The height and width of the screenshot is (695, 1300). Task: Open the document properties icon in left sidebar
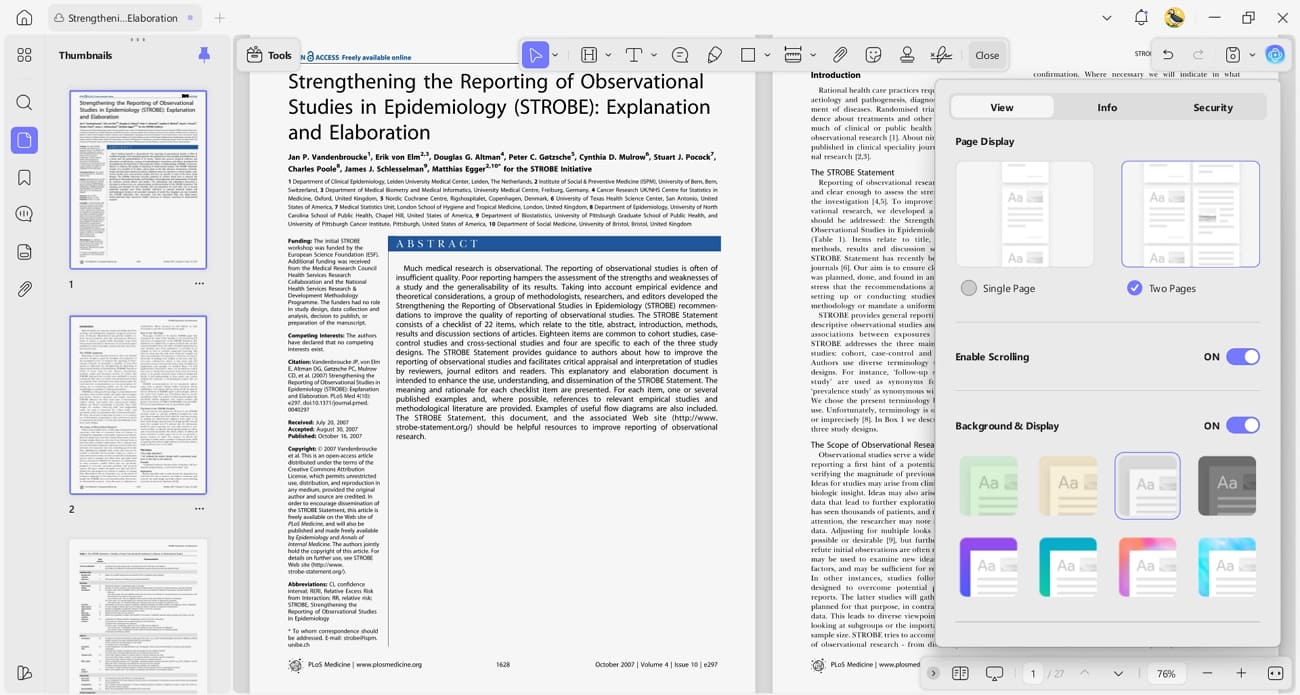point(24,251)
